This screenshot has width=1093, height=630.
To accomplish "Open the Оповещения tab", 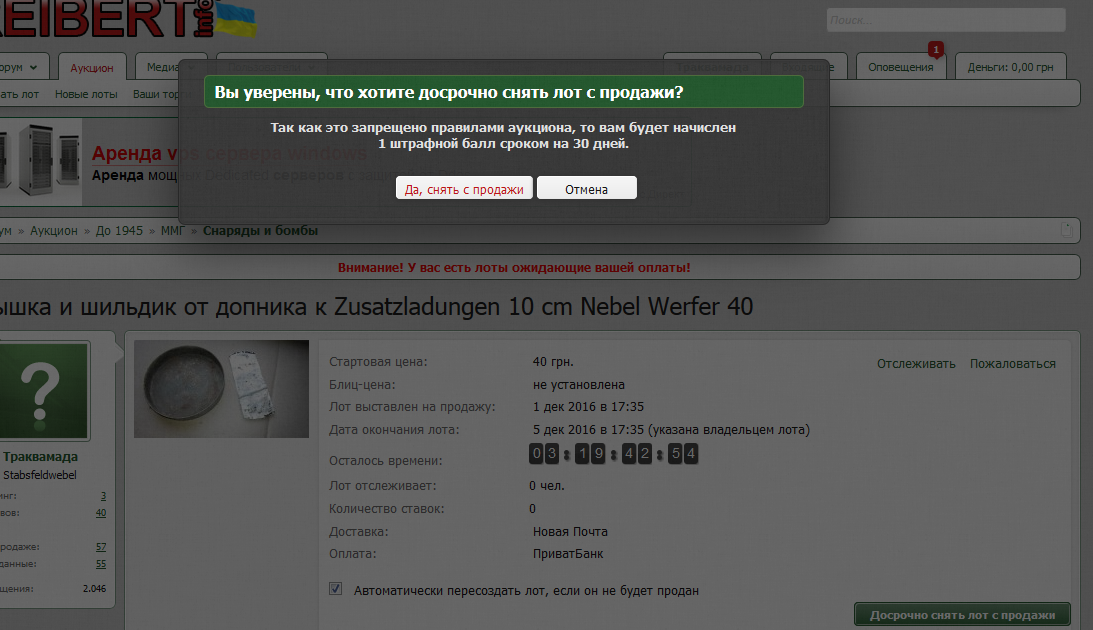I will (901, 67).
